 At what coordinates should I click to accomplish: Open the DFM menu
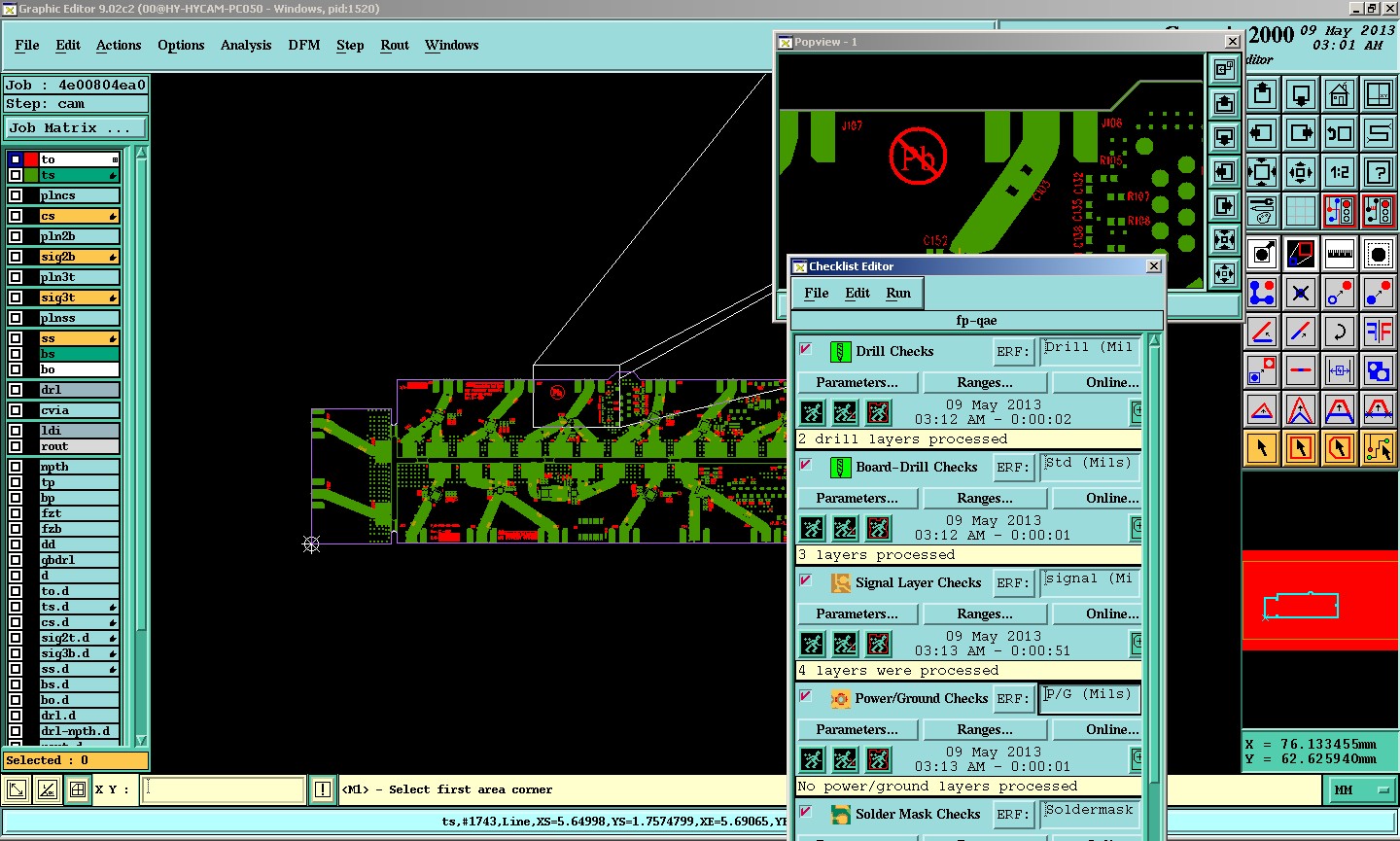304,45
